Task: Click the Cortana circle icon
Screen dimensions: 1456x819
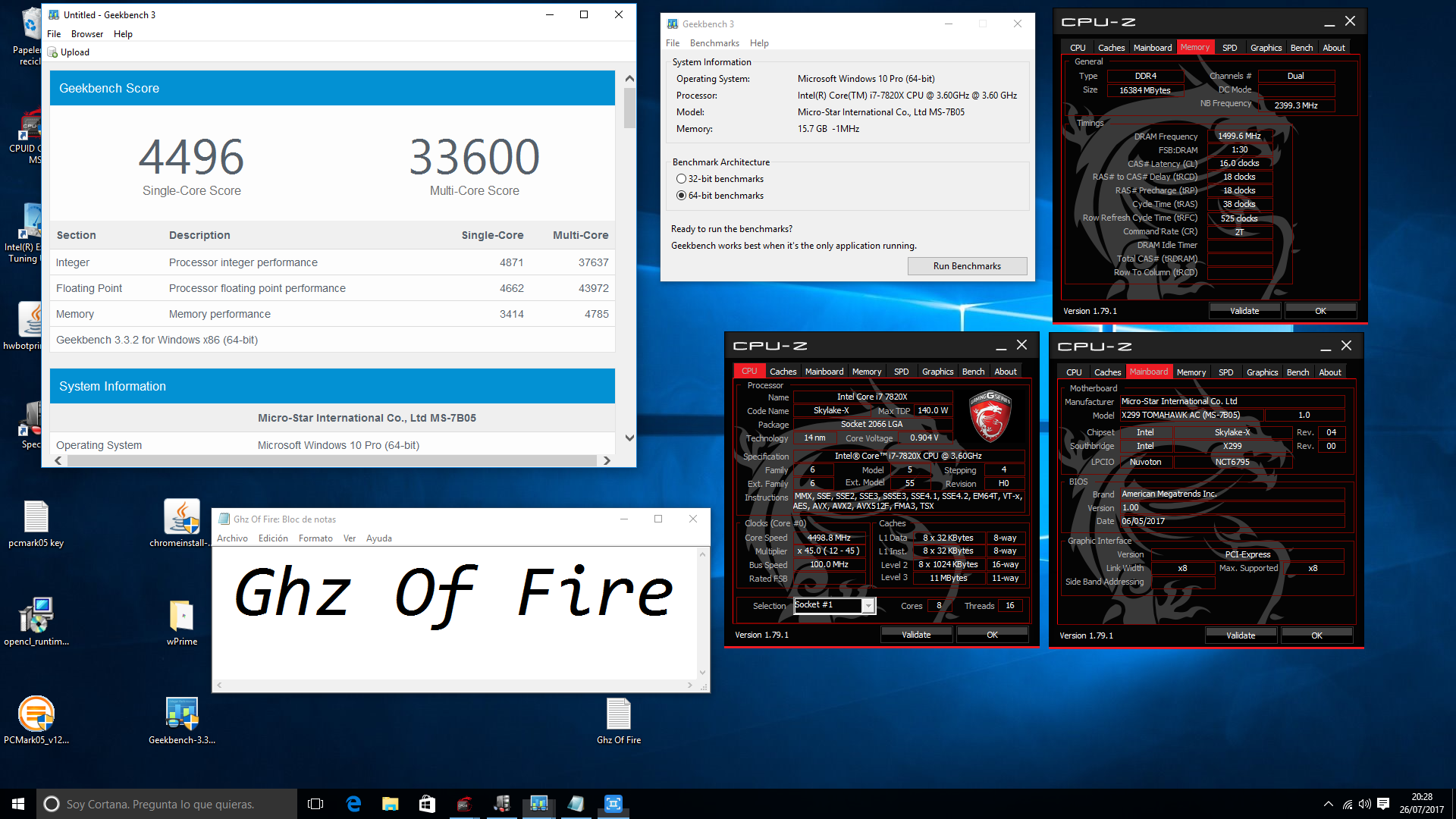Action: click(x=52, y=804)
